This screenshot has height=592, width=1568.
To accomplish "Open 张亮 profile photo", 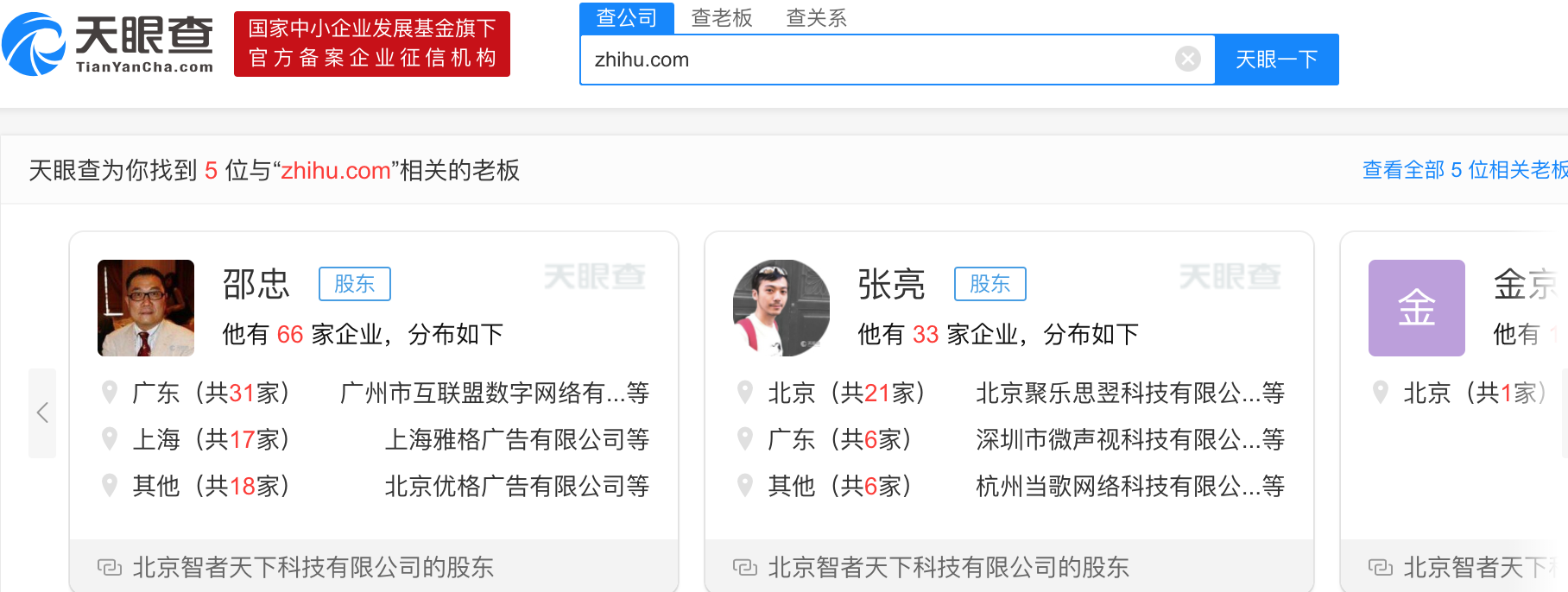I will 781,308.
